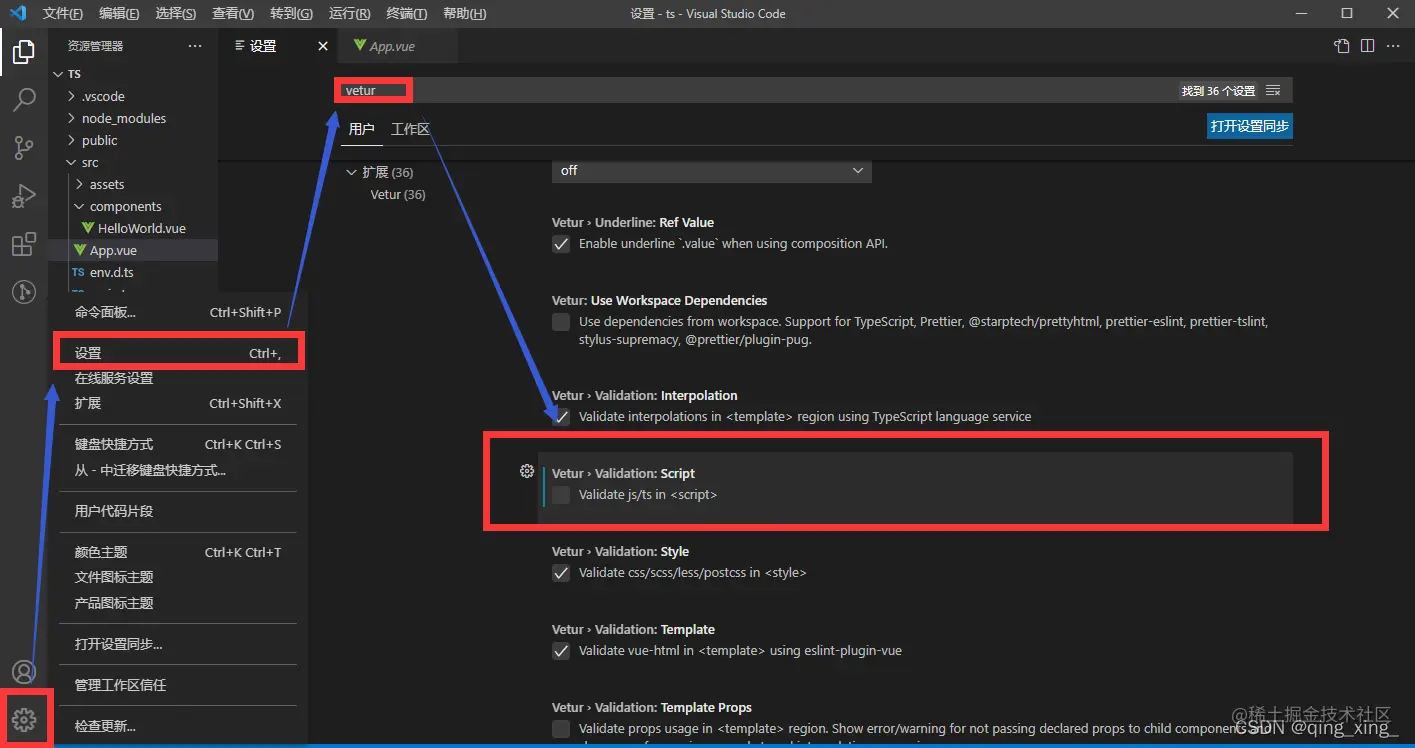Open the 编辑(E) menu
1415x748 pixels.
[119, 14]
